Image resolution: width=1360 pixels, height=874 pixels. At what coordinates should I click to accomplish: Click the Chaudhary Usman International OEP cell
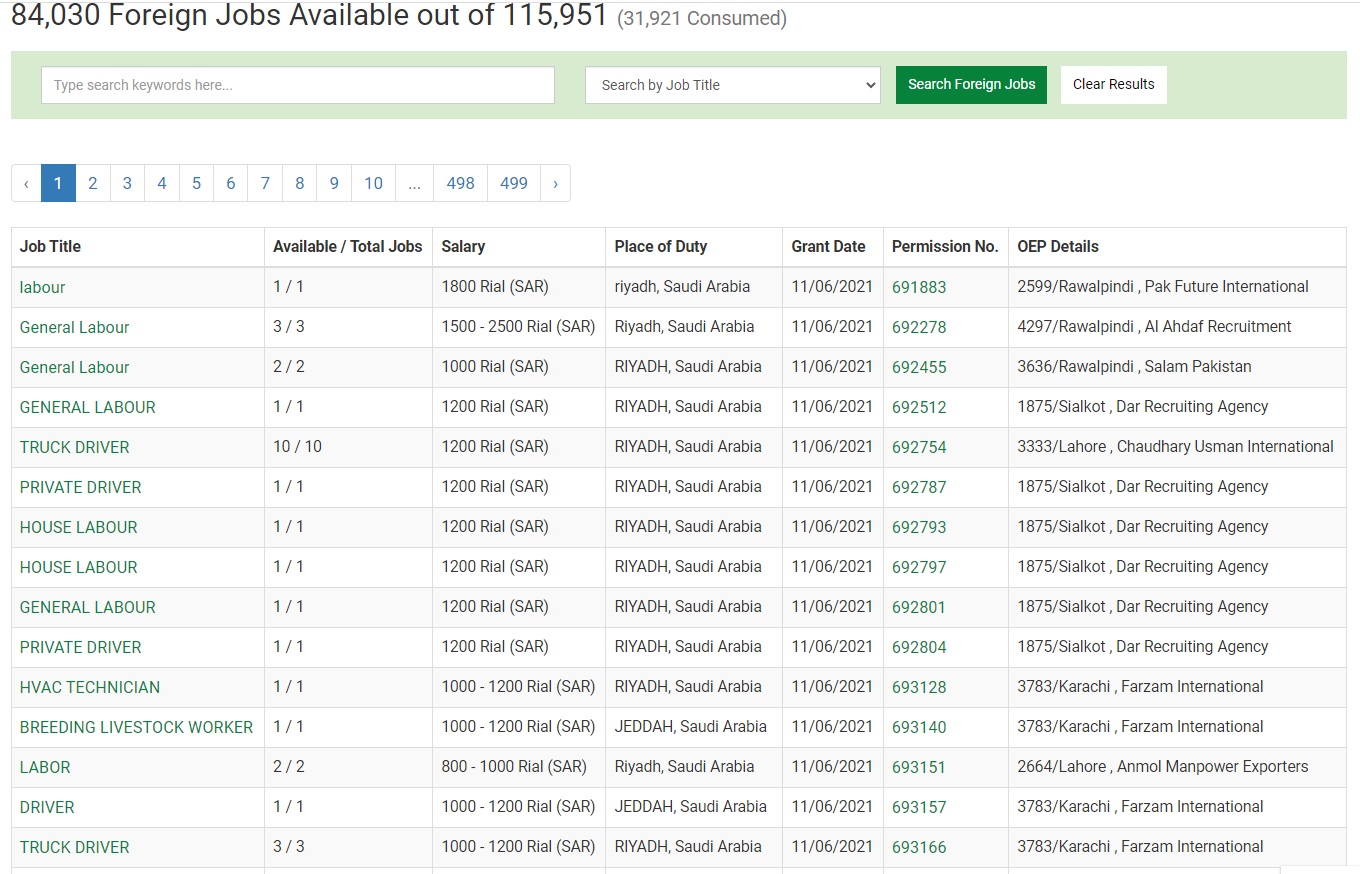pos(1175,447)
